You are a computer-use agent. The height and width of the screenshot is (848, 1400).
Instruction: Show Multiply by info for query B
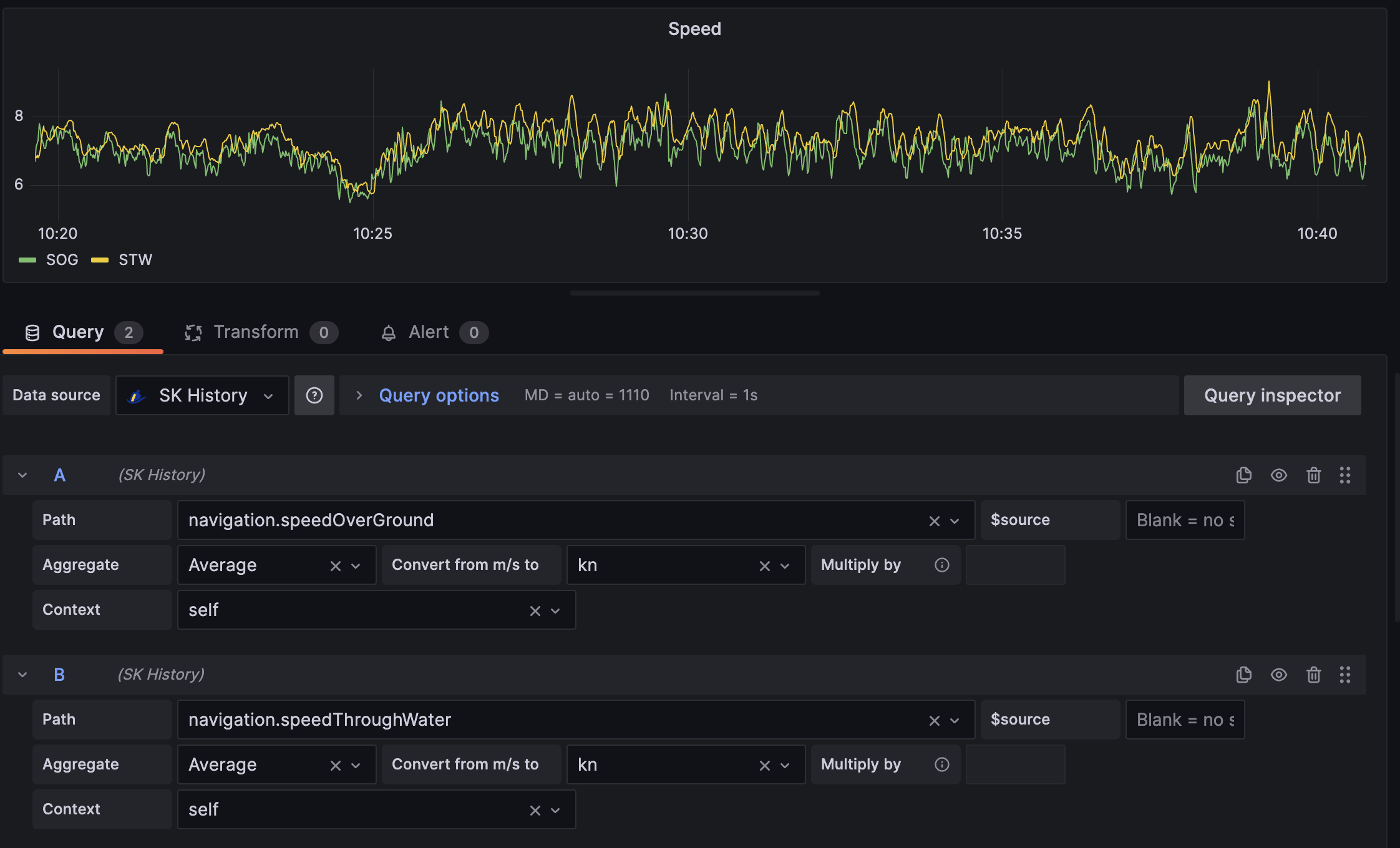tap(942, 764)
